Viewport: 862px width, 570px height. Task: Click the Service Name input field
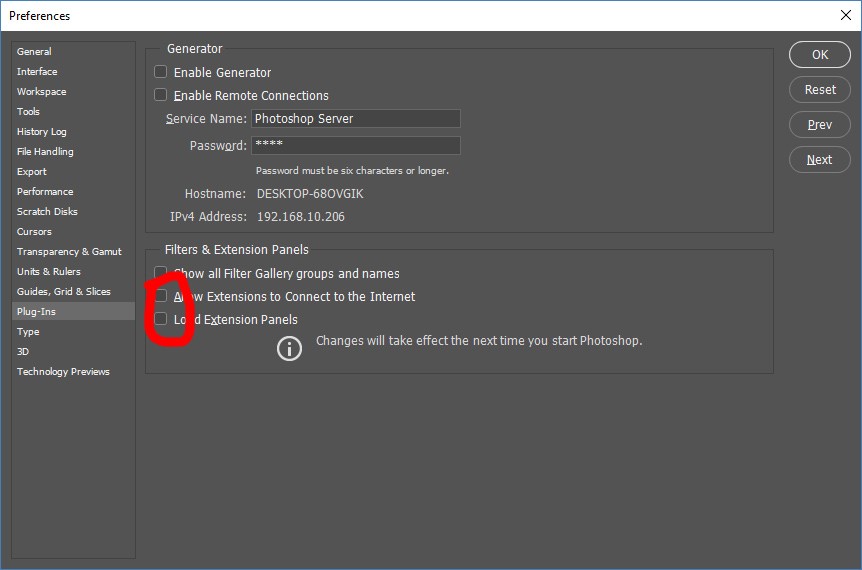pos(355,119)
